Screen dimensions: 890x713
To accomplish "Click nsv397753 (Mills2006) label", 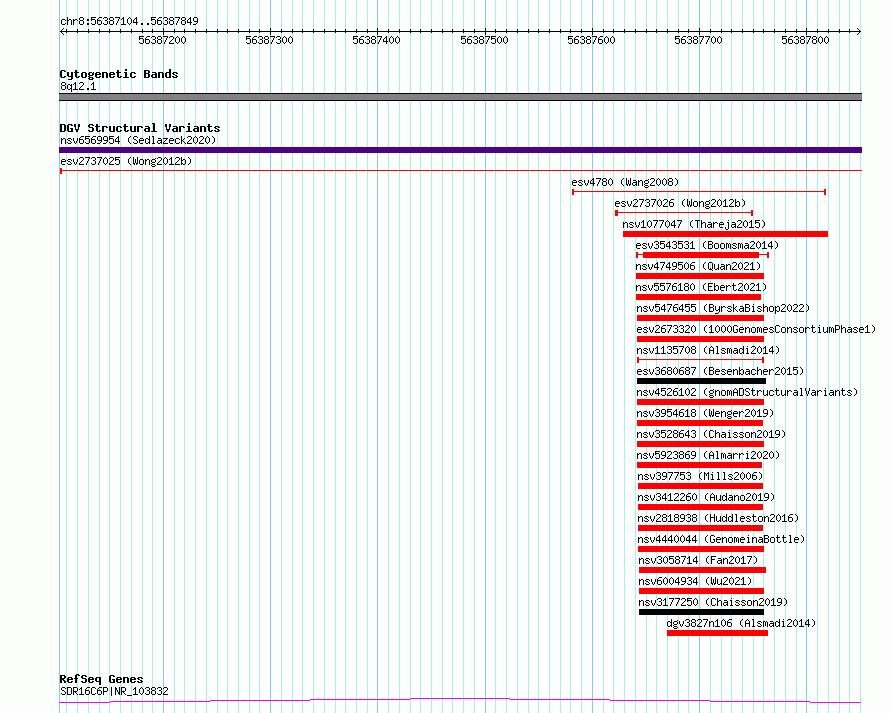I will [700, 476].
